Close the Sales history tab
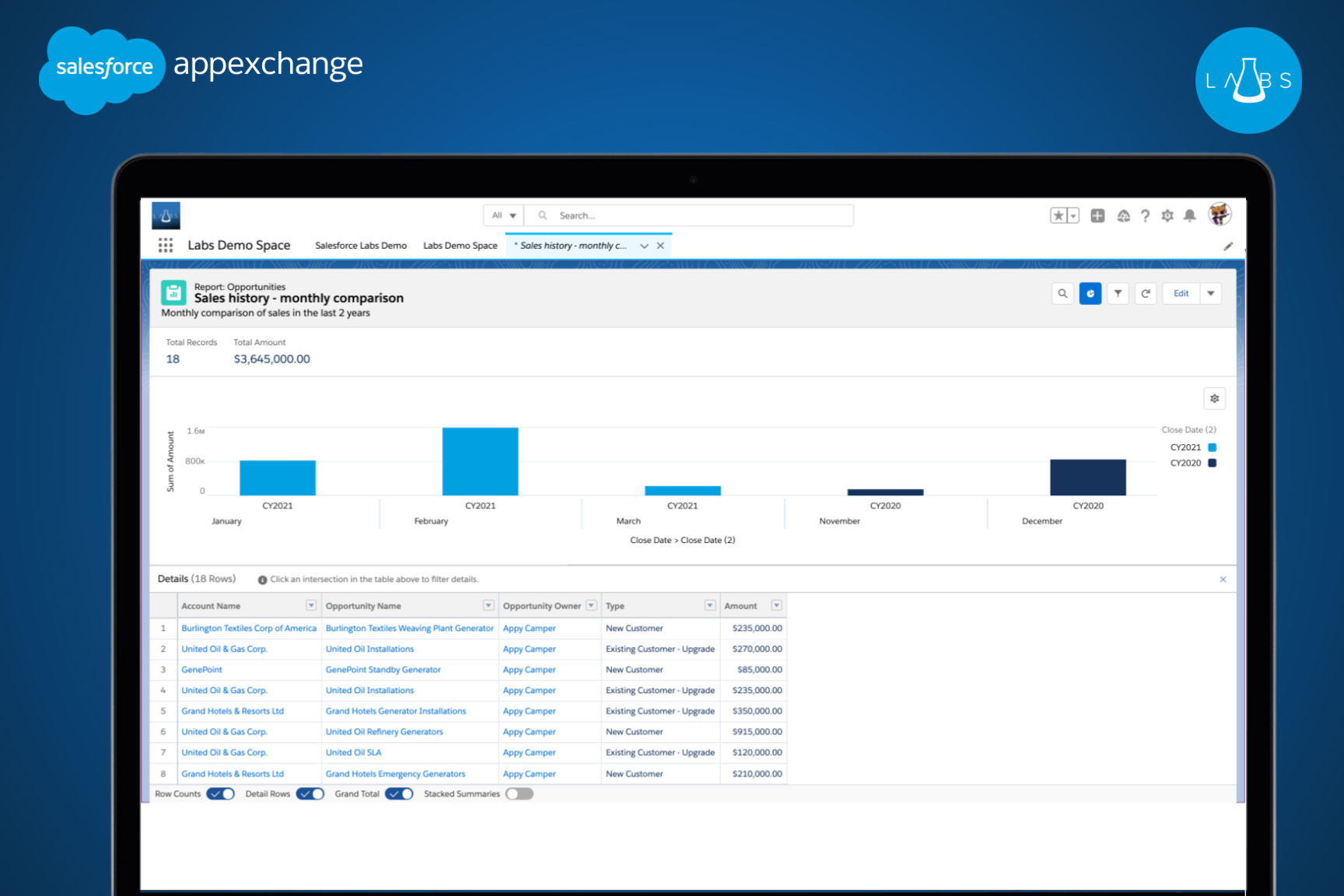 point(660,246)
